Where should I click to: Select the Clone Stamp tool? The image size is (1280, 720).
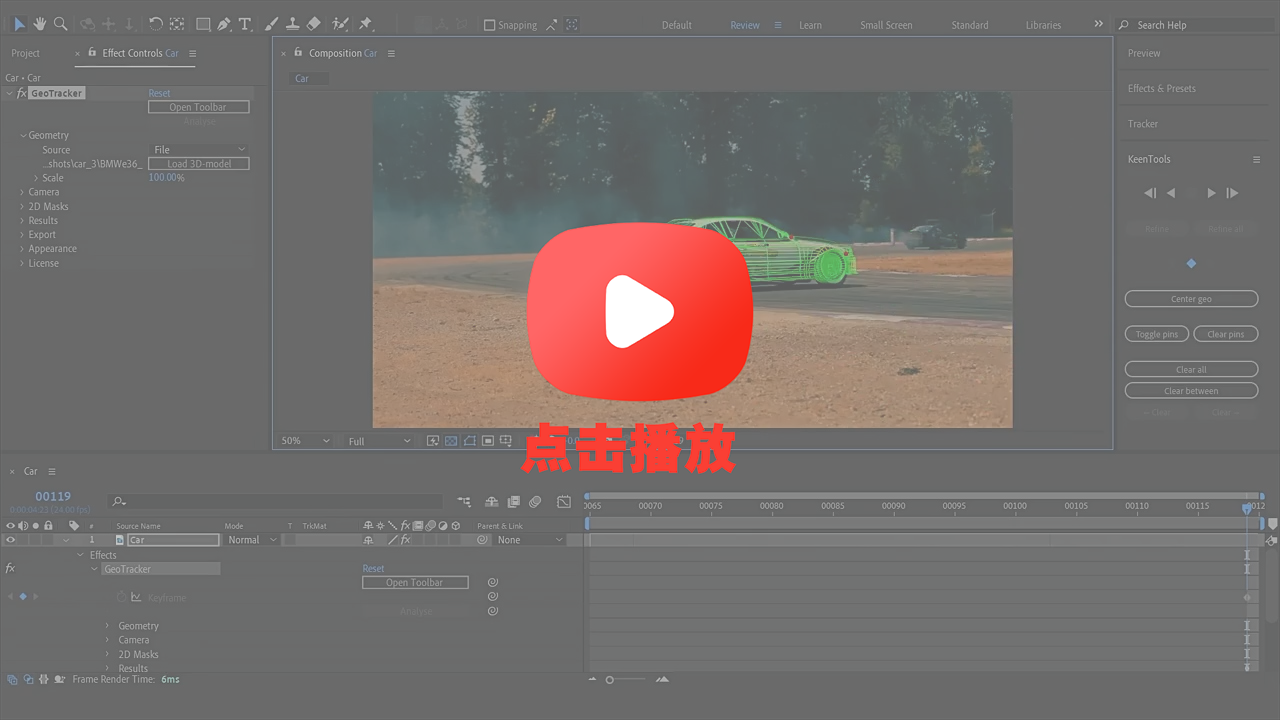292,24
